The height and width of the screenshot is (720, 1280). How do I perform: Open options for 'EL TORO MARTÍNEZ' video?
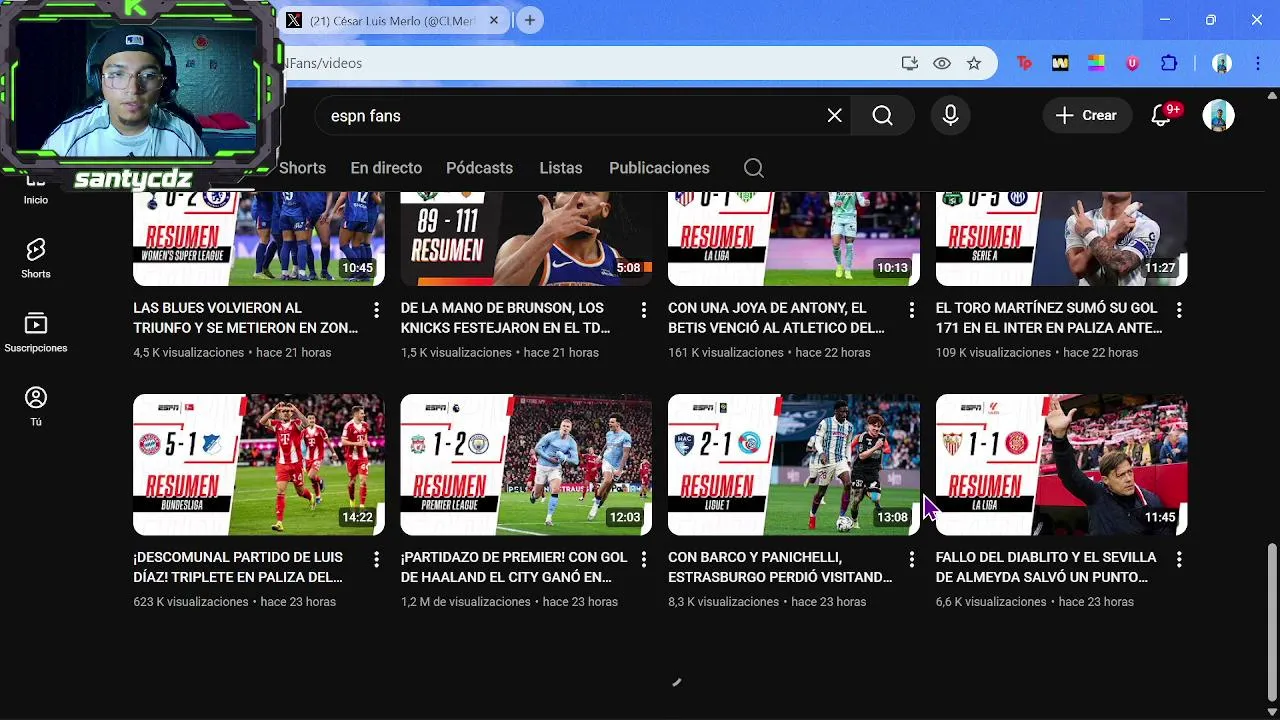(1179, 310)
